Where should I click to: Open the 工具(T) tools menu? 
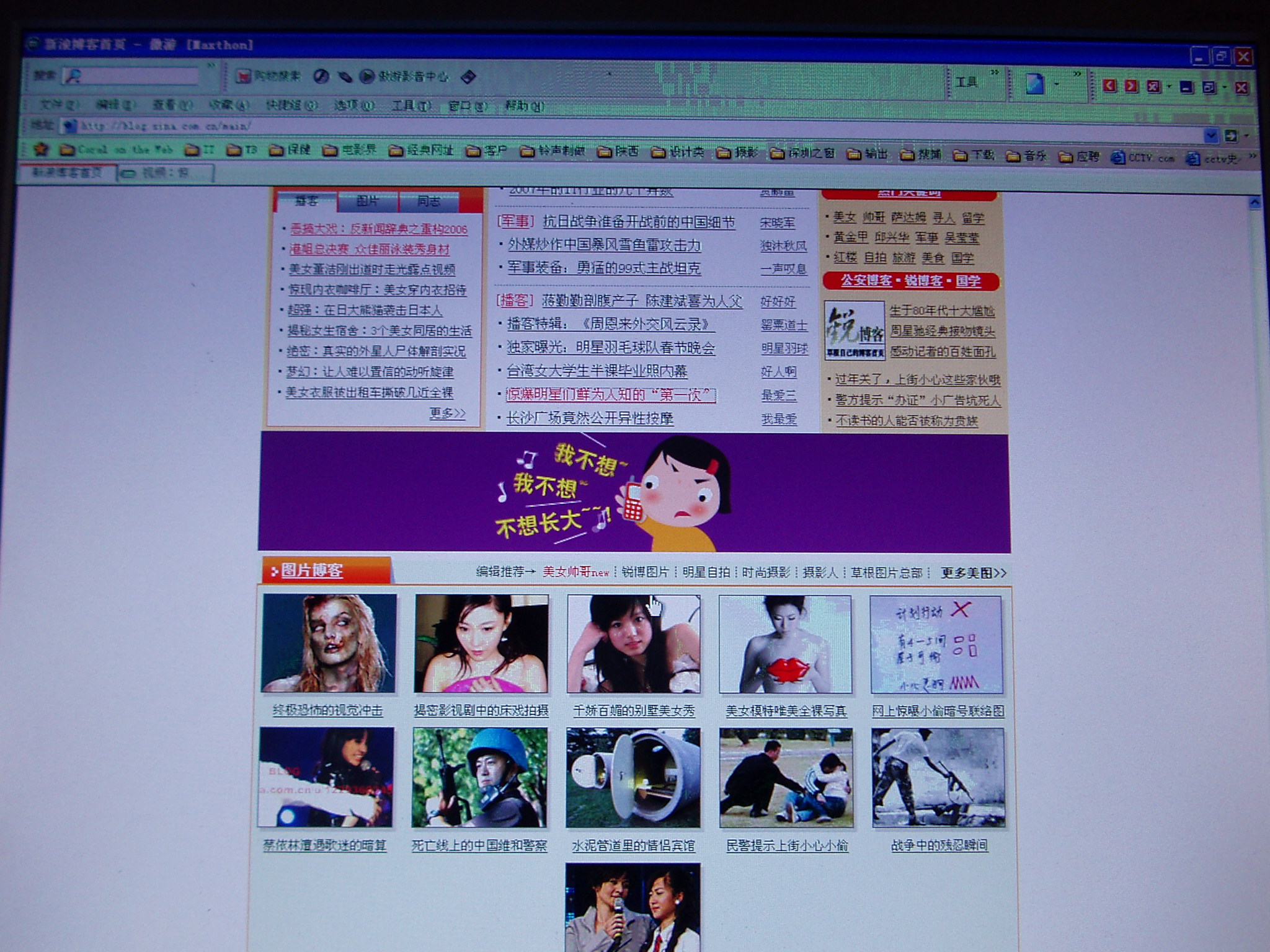tap(411, 106)
